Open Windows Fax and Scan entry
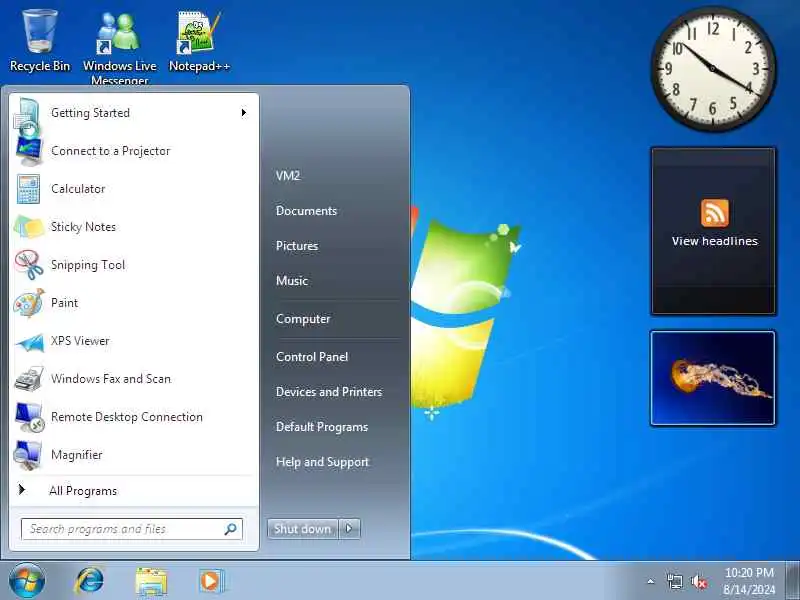The image size is (800, 600). pyautogui.click(x=134, y=379)
